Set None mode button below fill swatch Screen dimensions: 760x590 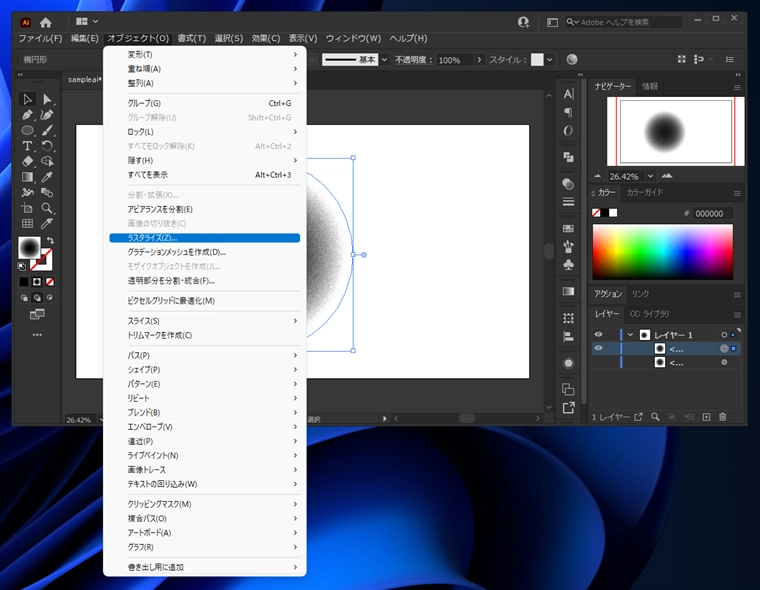point(49,282)
